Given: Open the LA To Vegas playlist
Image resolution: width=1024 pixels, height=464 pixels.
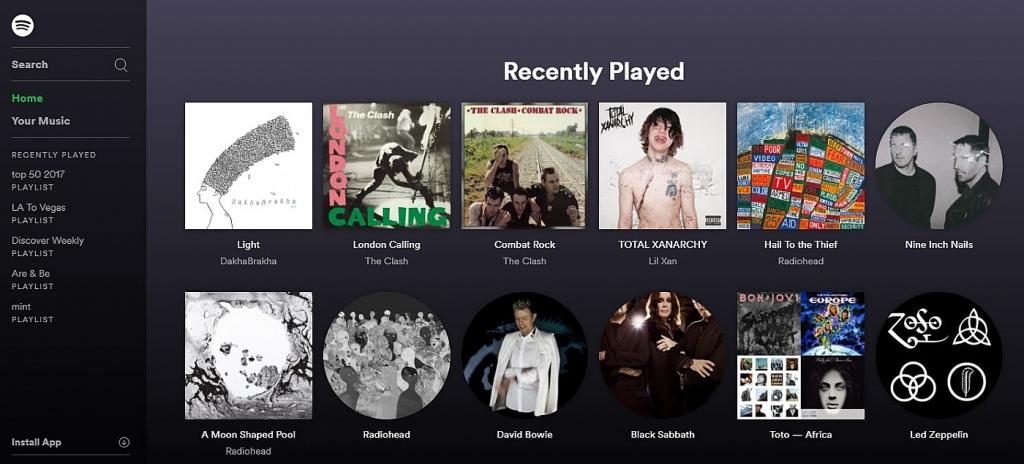Looking at the screenshot, I should pos(39,213).
